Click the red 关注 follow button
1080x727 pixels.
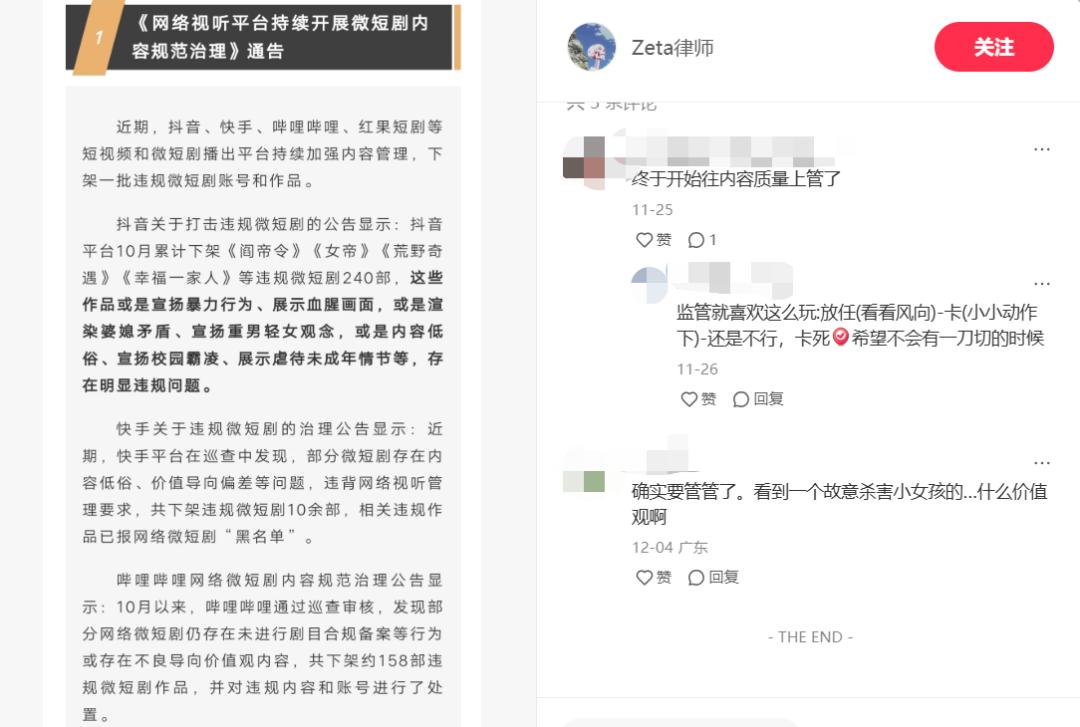[993, 47]
